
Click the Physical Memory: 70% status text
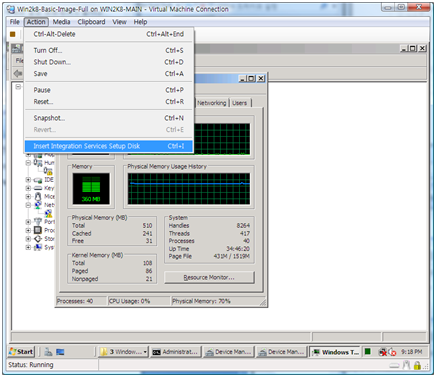201,301
